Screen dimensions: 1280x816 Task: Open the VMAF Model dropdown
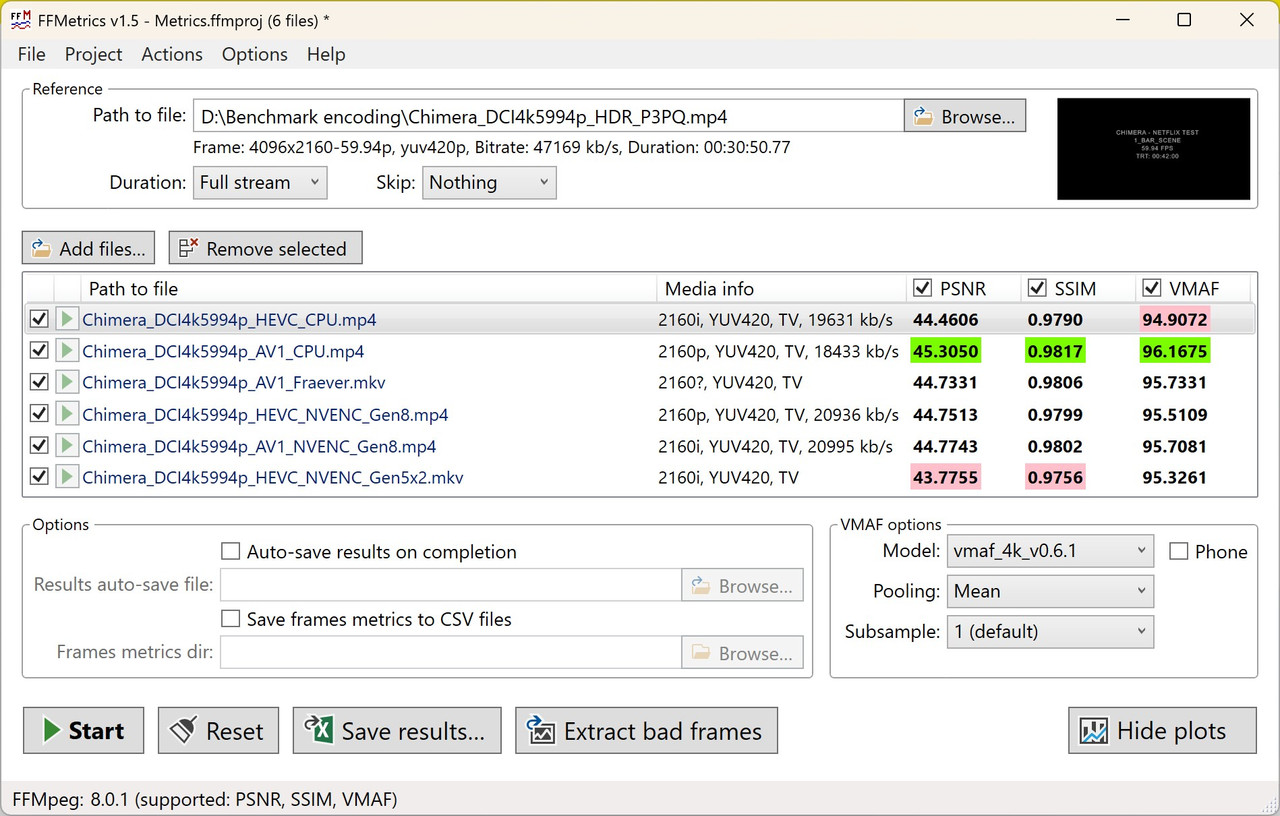click(1050, 551)
